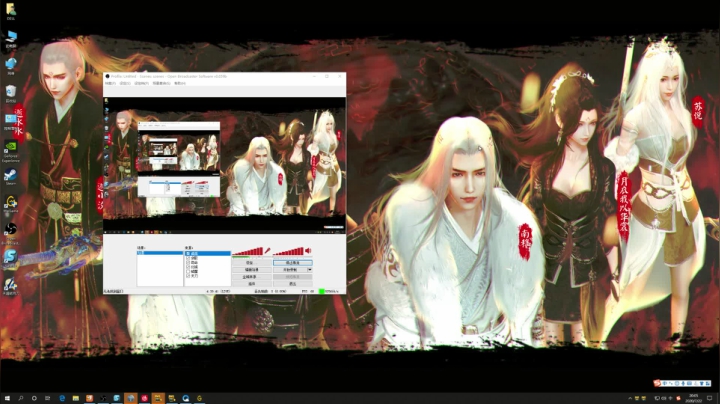Open the orange app icon on taskbar
The width and height of the screenshot is (720, 404).
tap(90, 398)
